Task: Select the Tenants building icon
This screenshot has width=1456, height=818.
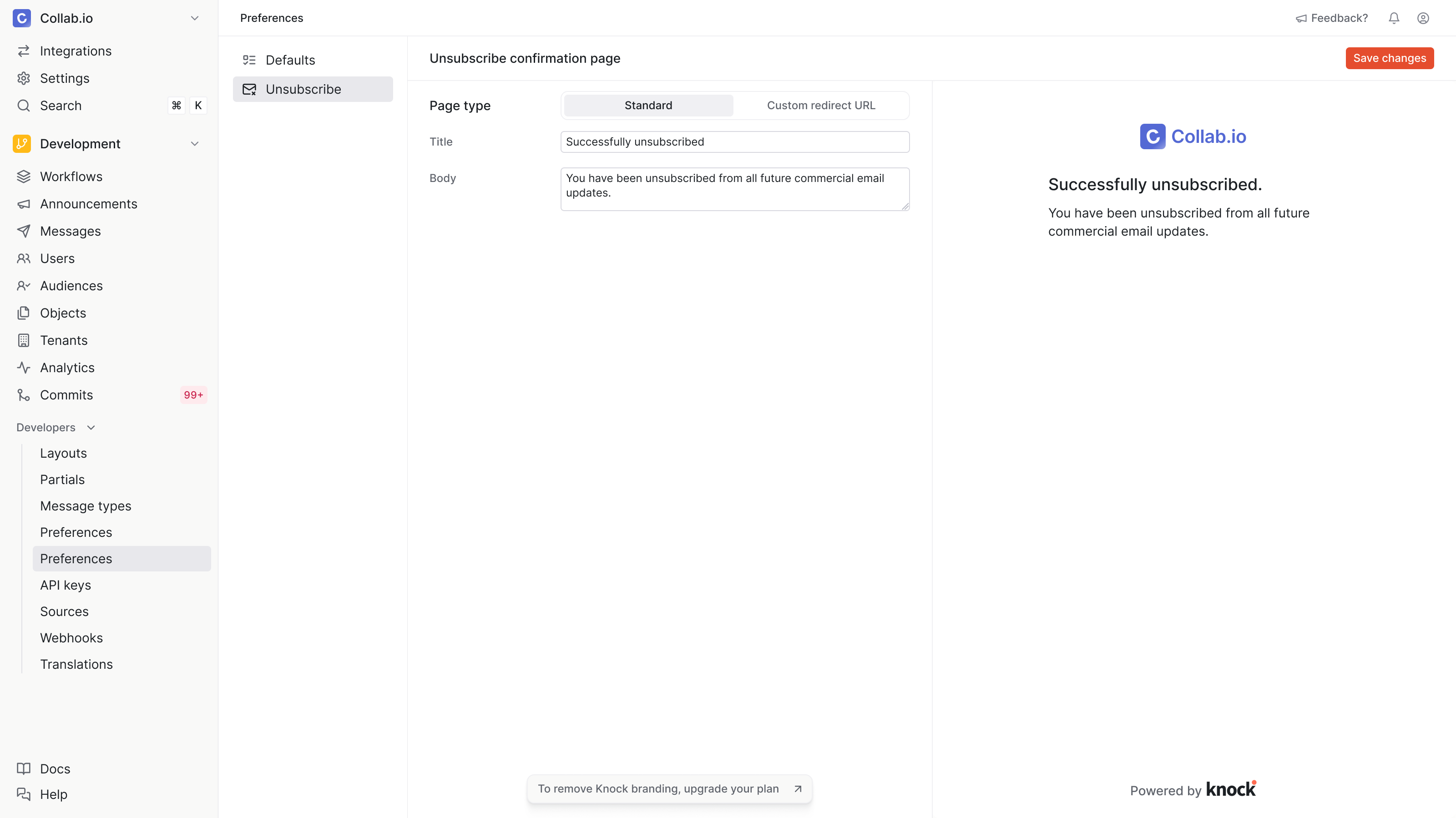Action: [24, 340]
